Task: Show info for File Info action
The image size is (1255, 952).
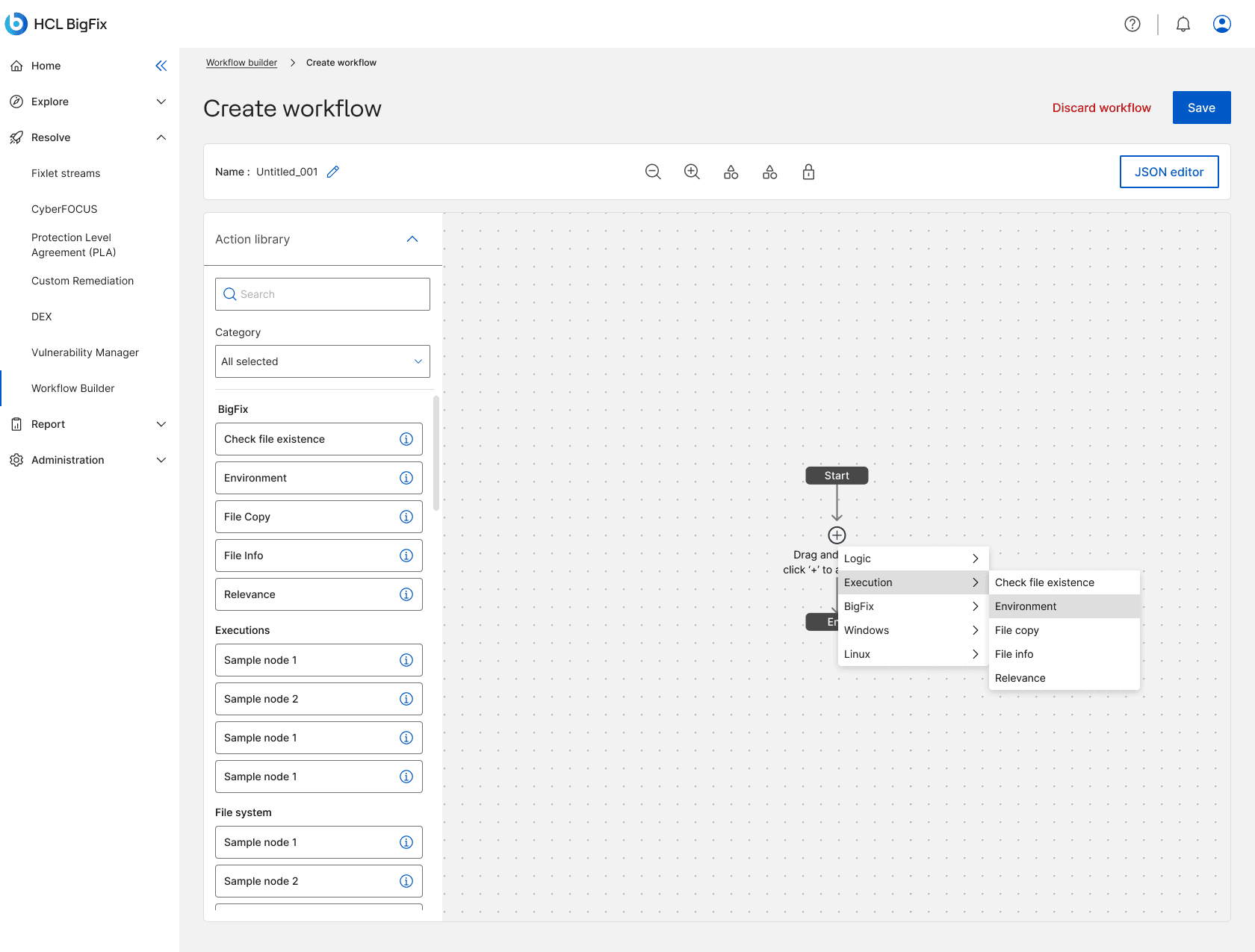Action: [x=406, y=556]
